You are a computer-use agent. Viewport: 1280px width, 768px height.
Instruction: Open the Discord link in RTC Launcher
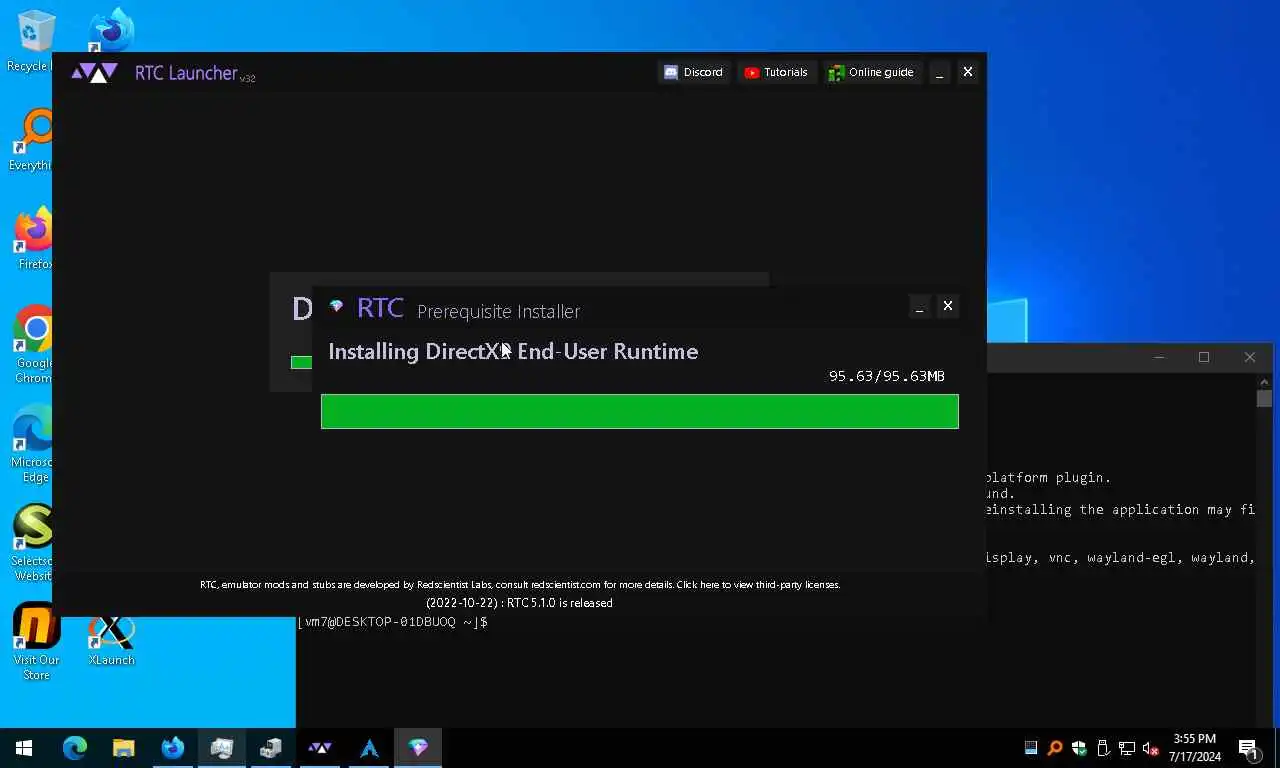tap(693, 72)
